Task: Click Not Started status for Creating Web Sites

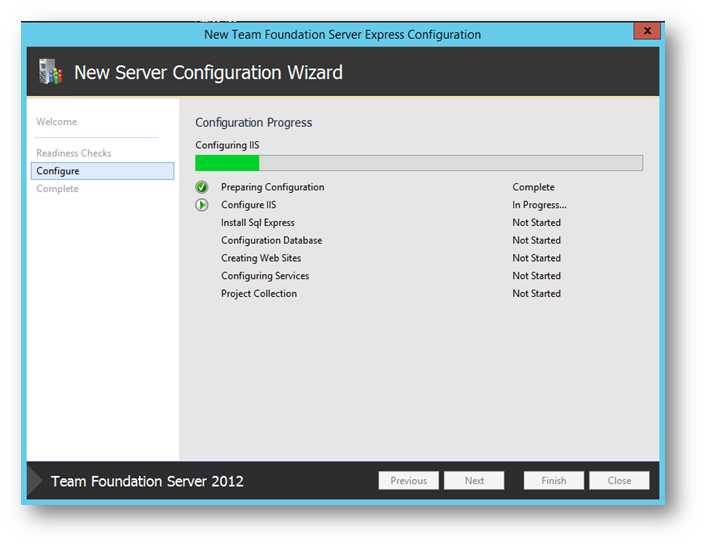Action: tap(537, 258)
